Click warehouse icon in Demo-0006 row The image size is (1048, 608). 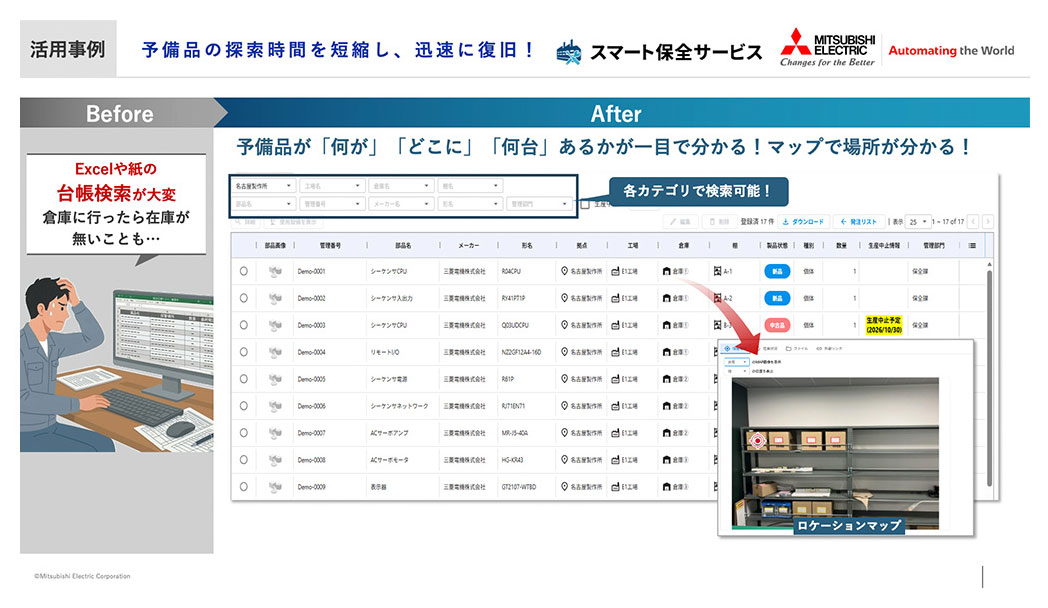click(x=666, y=406)
